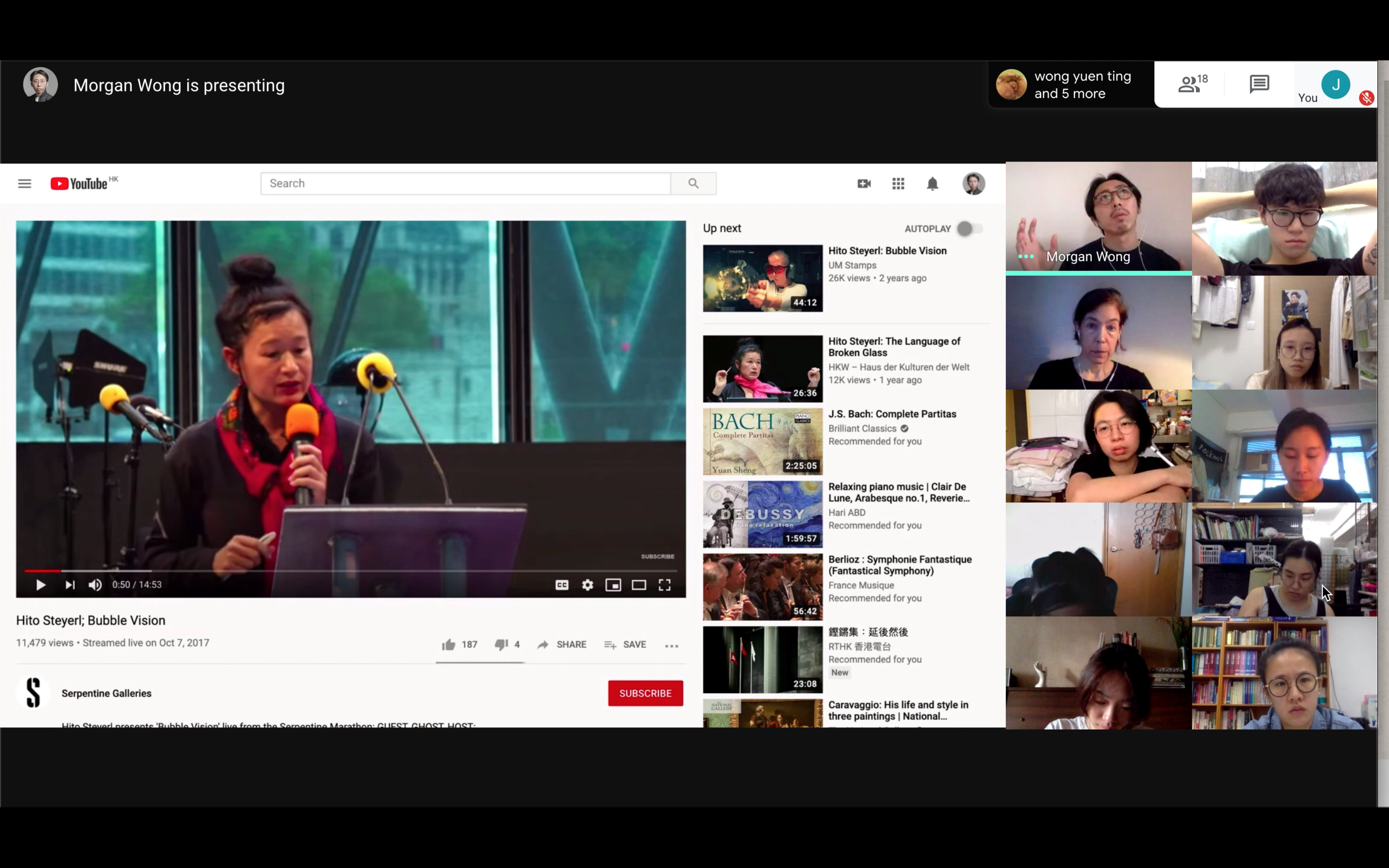The height and width of the screenshot is (868, 1389).
Task: Open the create video camera icon
Action: 864,184
